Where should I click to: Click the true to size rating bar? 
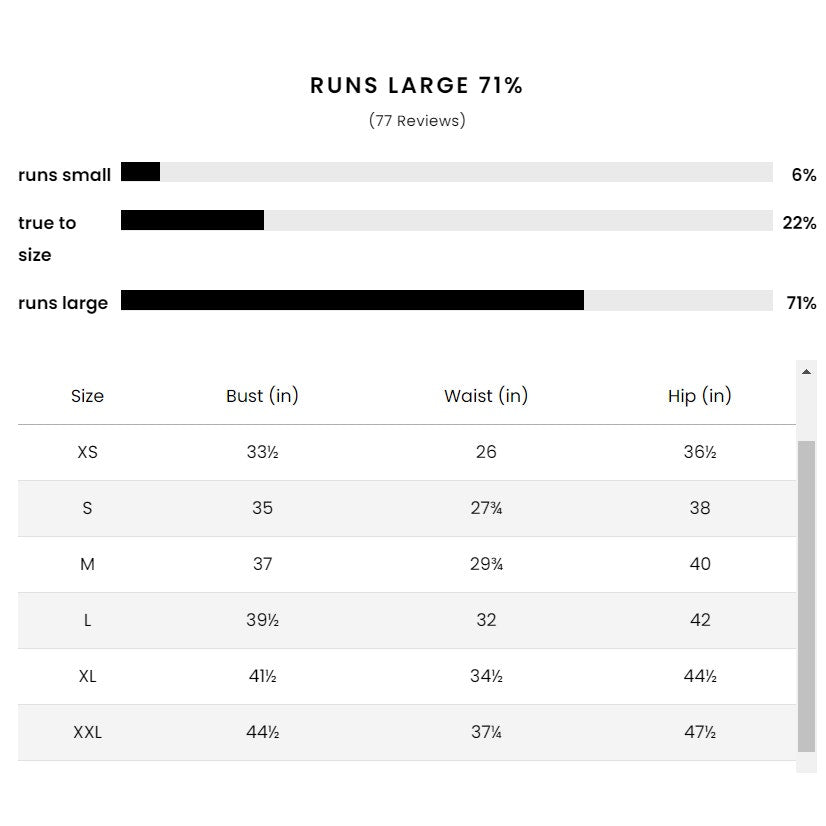coord(446,220)
